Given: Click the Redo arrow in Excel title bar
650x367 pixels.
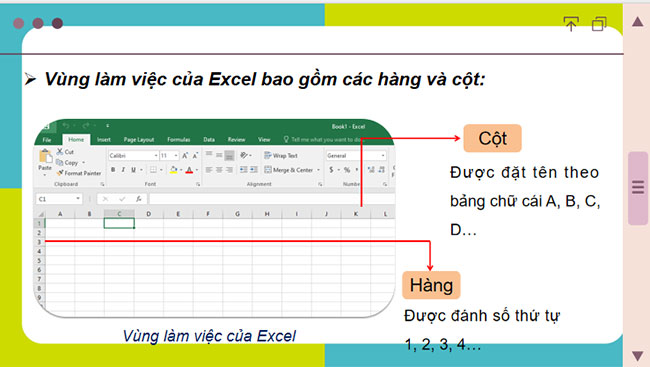Looking at the screenshot, I should 85,125.
